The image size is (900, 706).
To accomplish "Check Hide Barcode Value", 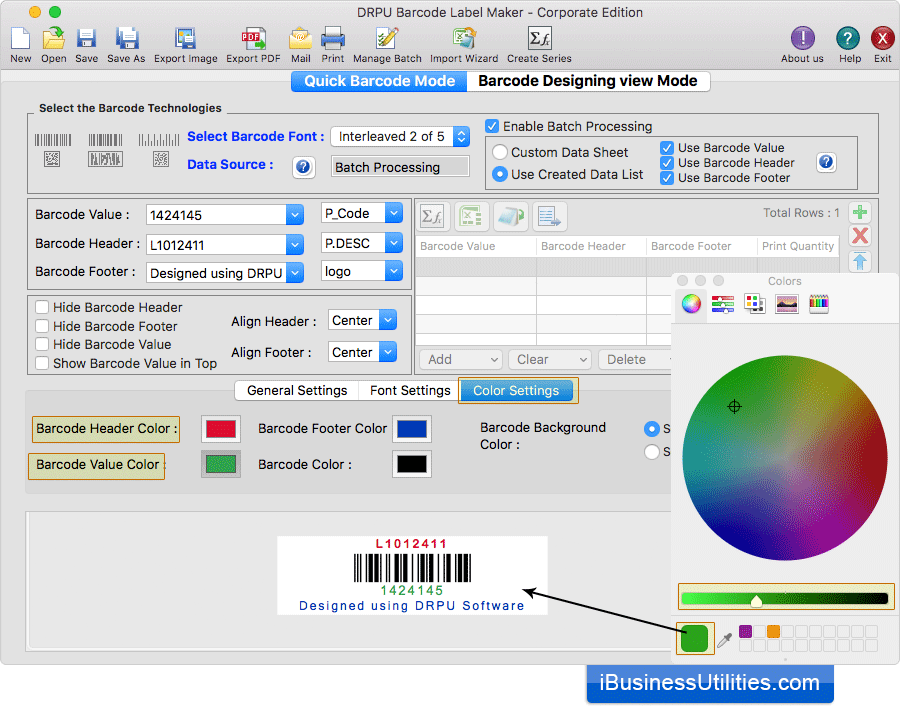I will (x=42, y=344).
